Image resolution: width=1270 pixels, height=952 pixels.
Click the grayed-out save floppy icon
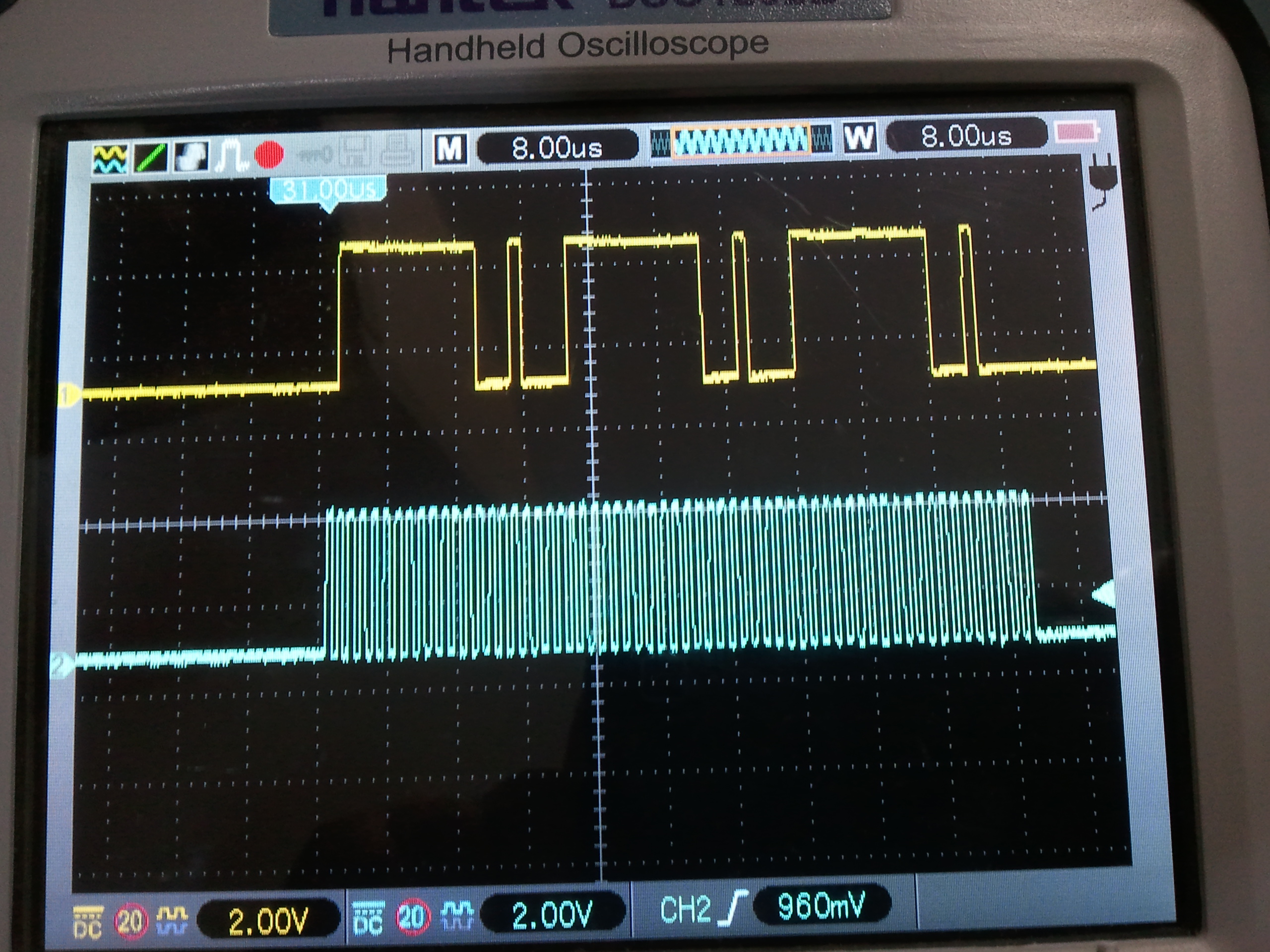tap(356, 153)
